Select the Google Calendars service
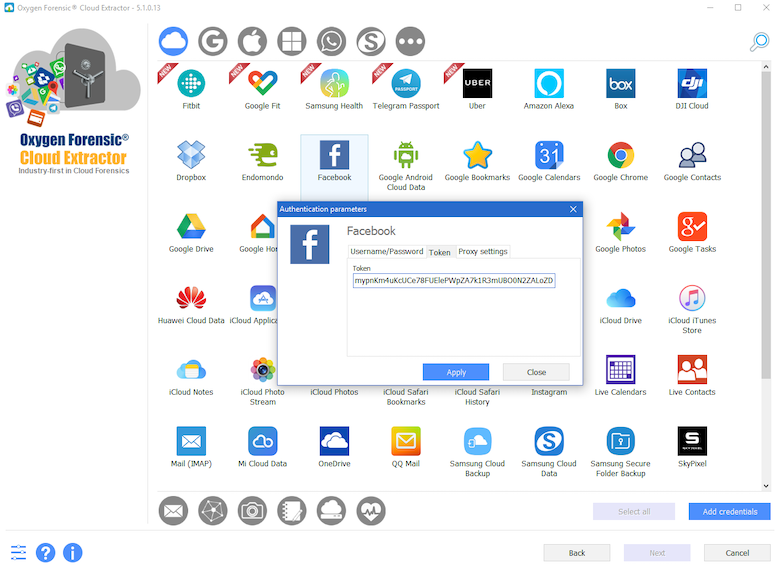Screen dimensions: 780x570 pyautogui.click(x=549, y=155)
